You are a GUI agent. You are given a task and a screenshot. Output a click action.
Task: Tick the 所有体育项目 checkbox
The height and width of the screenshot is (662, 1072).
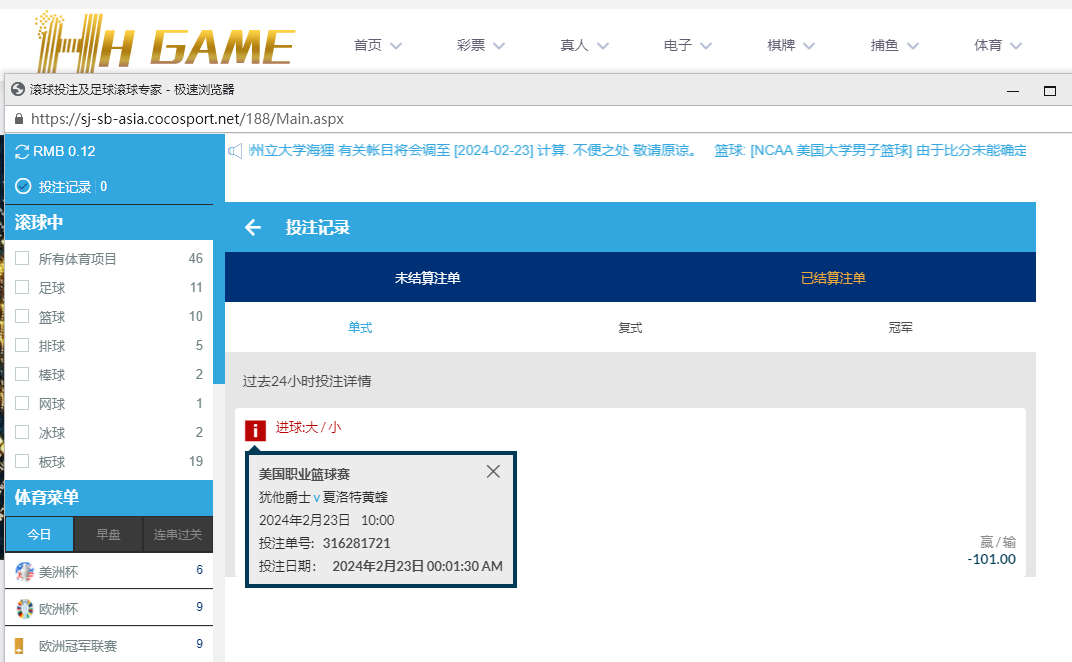[x=22, y=258]
